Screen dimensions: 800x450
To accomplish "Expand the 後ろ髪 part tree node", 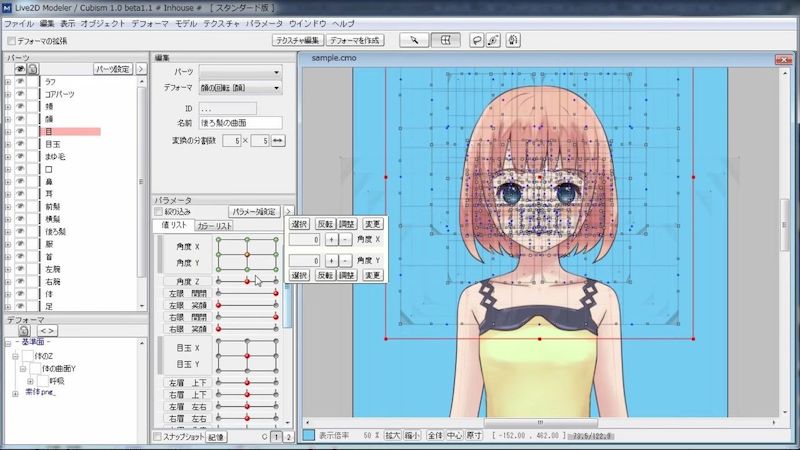I will 8,232.
